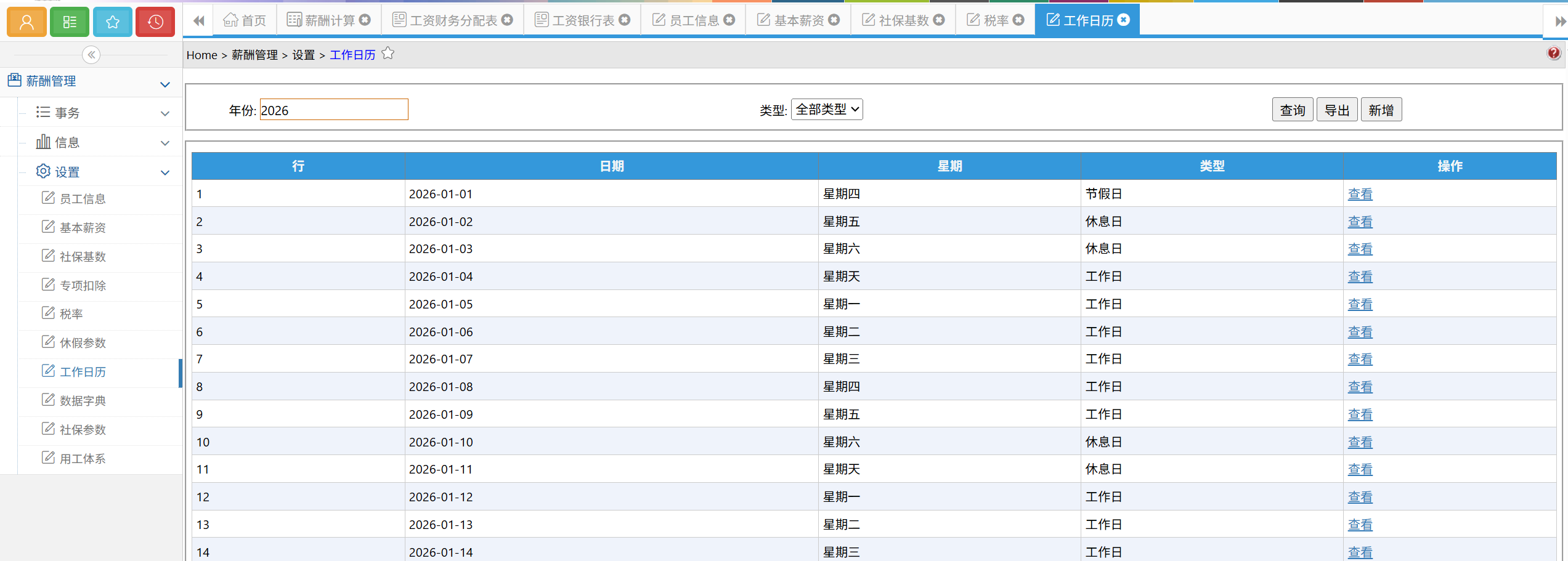Close the 基本薪资 tab
This screenshot has height=561, width=1568.
[x=834, y=20]
